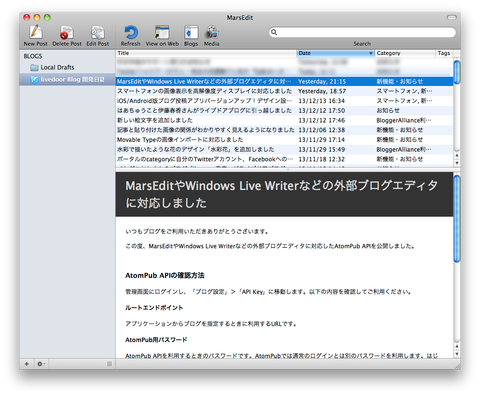The width and height of the screenshot is (480, 396).
Task: Select post dated 13/12/06 12:38
Action: tap(285, 130)
